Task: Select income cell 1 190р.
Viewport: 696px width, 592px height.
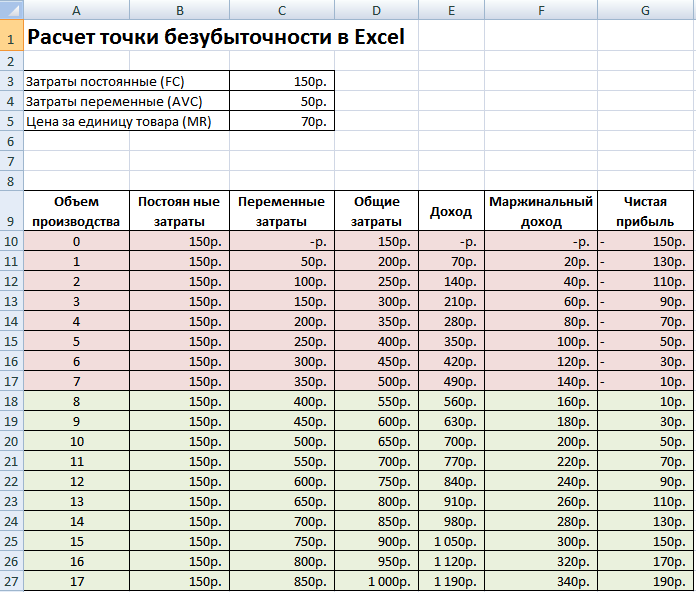Action: click(451, 581)
